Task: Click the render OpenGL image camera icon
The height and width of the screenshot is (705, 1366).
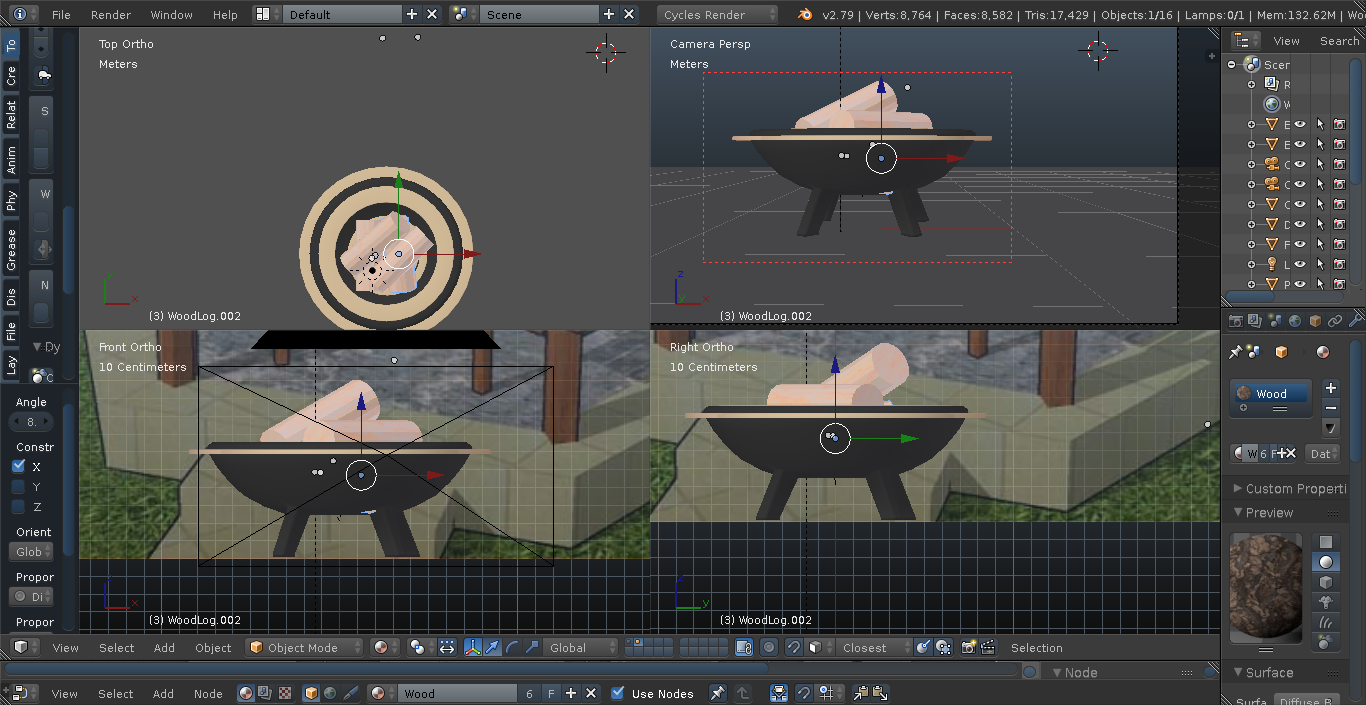Action: click(968, 648)
